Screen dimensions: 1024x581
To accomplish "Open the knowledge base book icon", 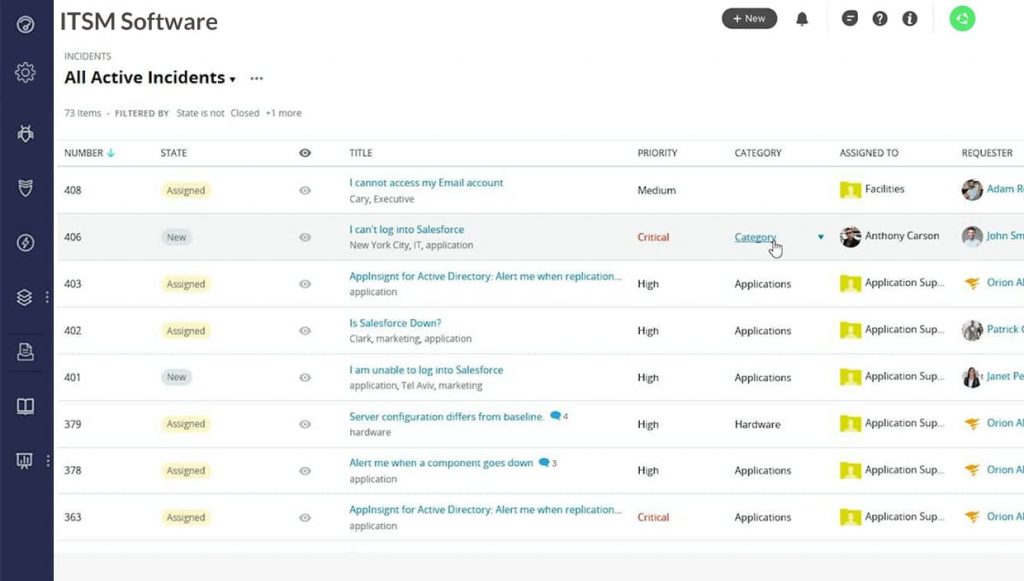I will click(x=26, y=406).
